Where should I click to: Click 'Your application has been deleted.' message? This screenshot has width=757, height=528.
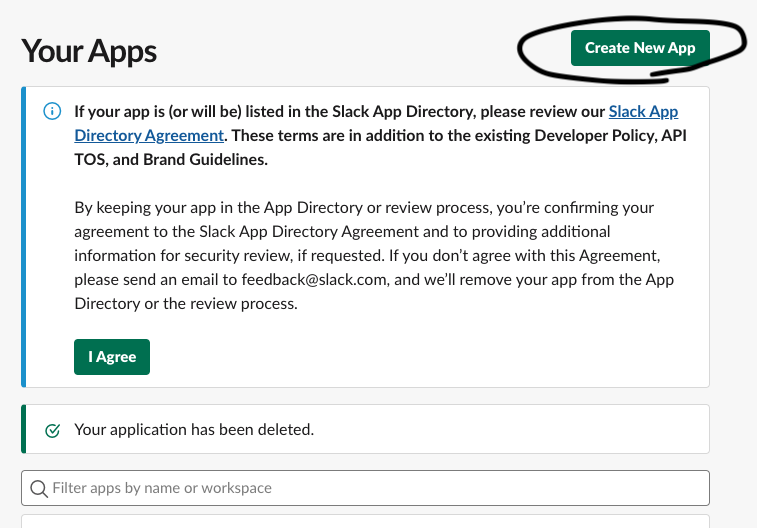pos(194,430)
